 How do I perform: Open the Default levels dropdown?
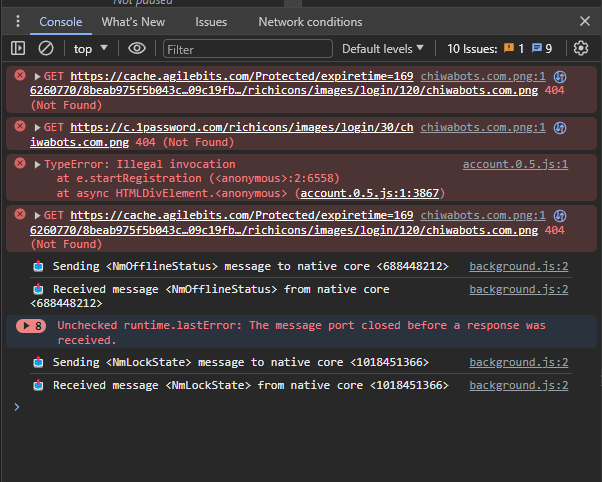tap(383, 48)
